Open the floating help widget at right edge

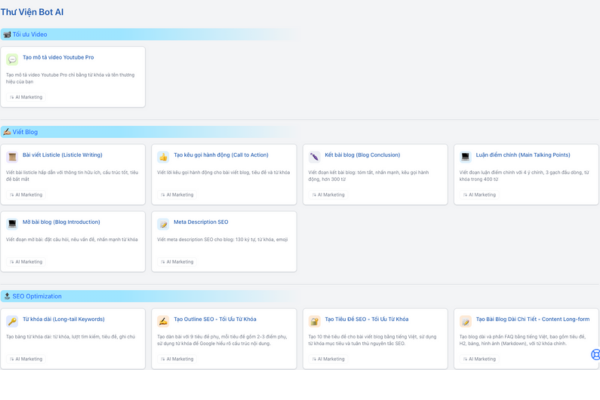tap(595, 354)
